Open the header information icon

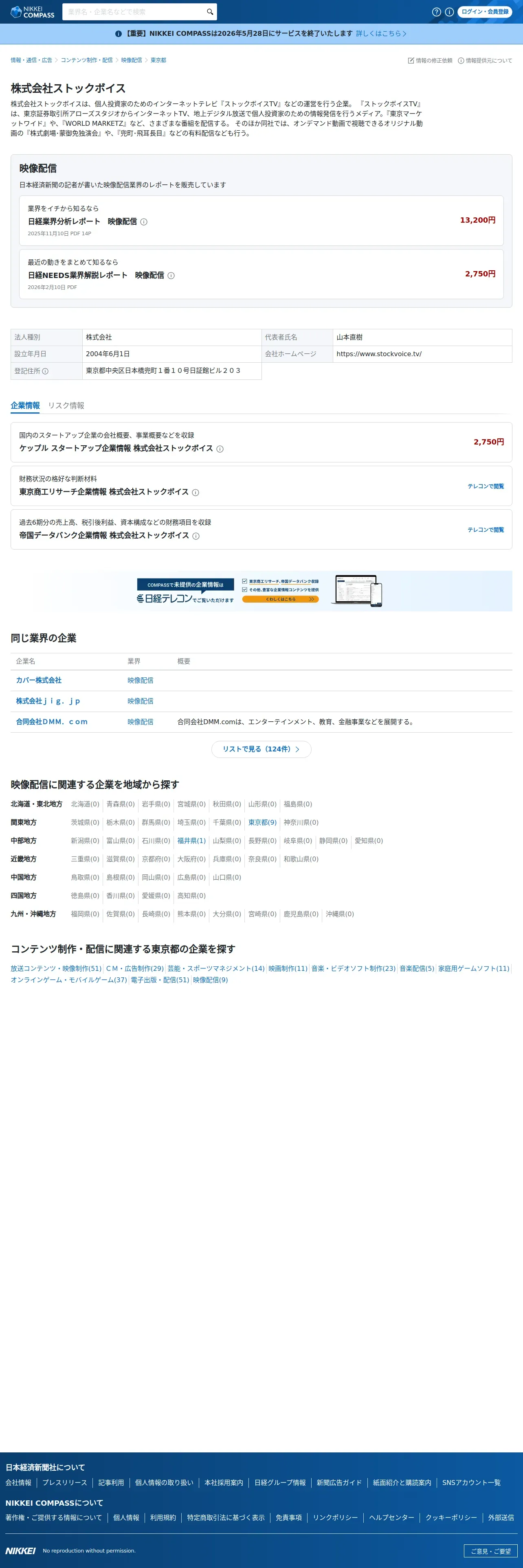449,11
